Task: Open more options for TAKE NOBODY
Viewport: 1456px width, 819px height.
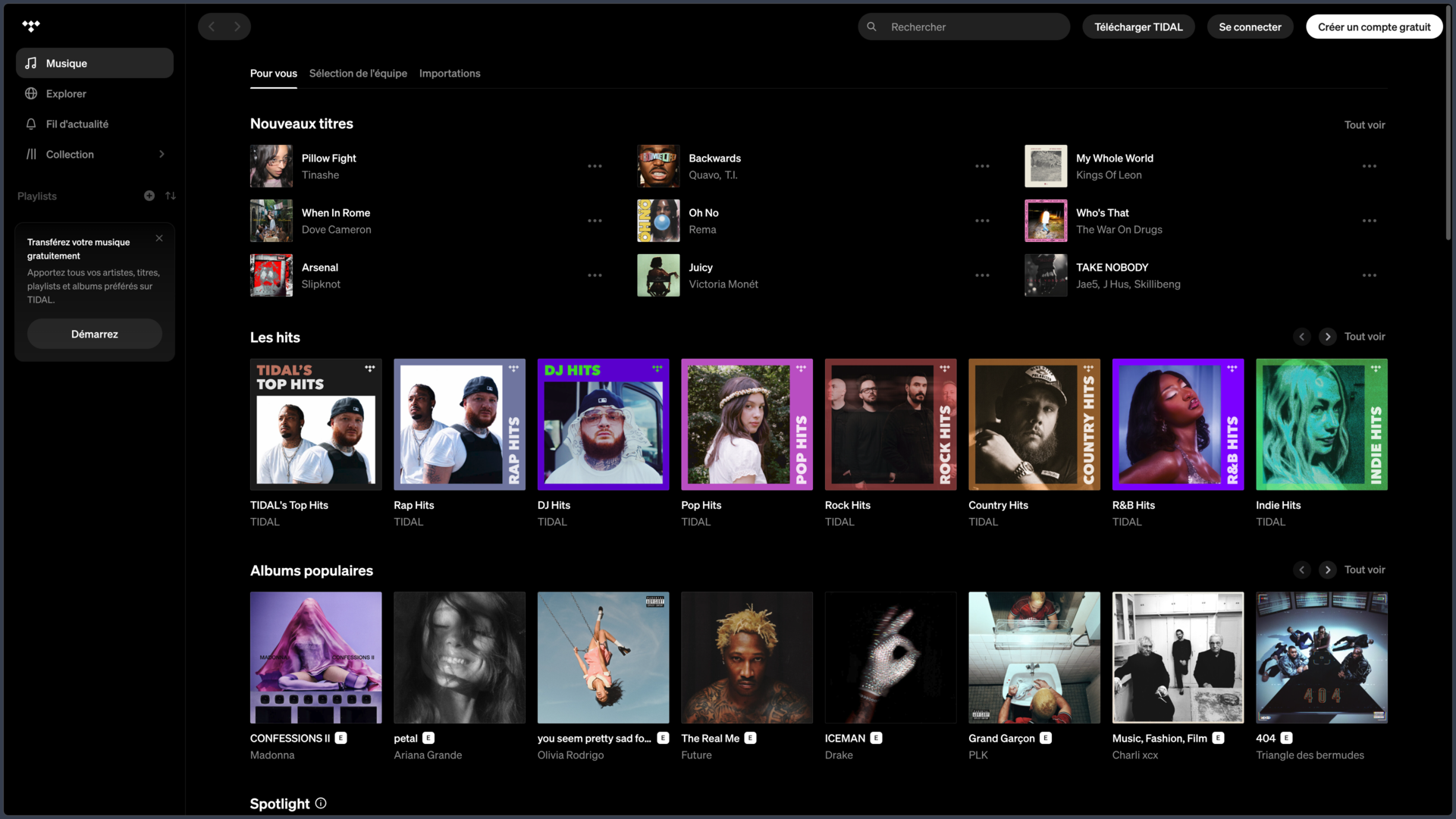Action: pyautogui.click(x=1369, y=275)
